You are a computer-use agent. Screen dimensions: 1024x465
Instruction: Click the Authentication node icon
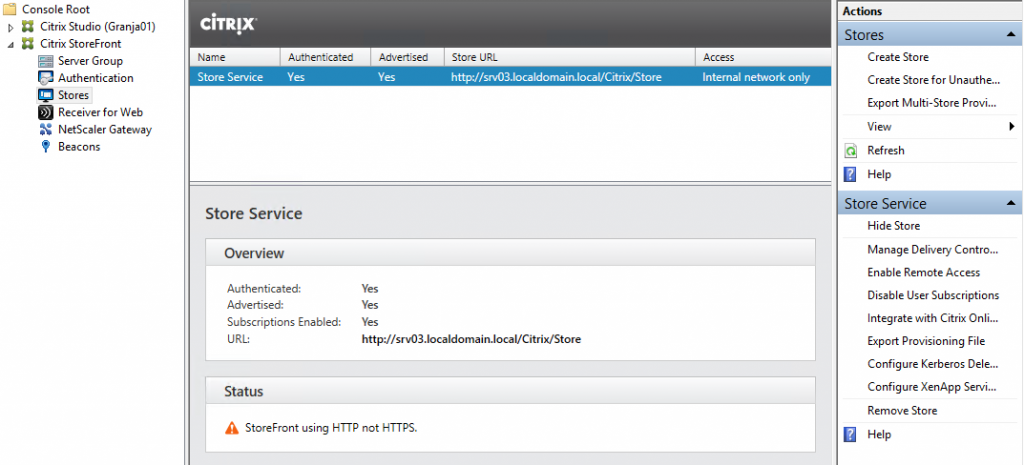45,78
